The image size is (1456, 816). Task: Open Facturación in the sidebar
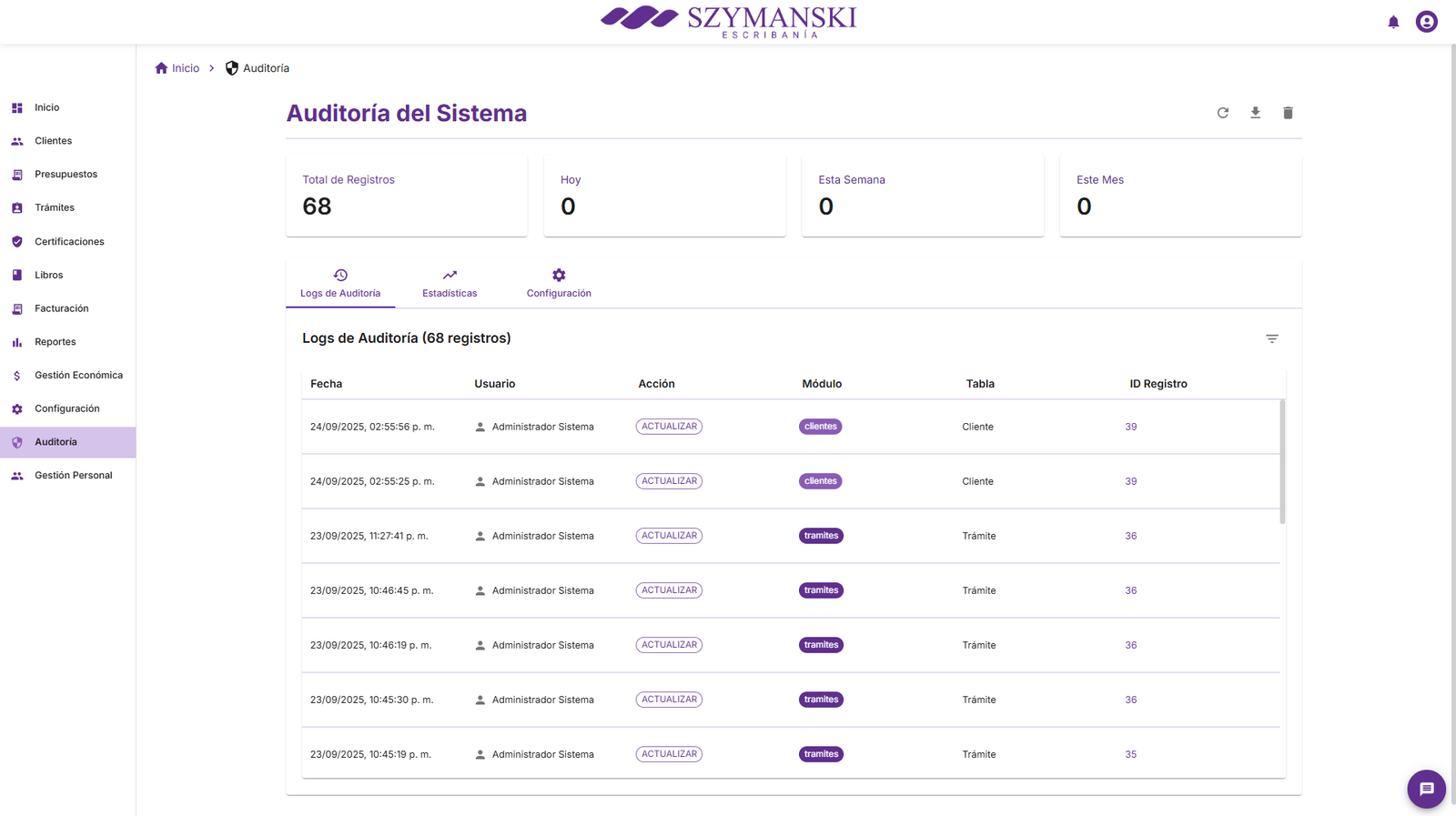coord(61,308)
